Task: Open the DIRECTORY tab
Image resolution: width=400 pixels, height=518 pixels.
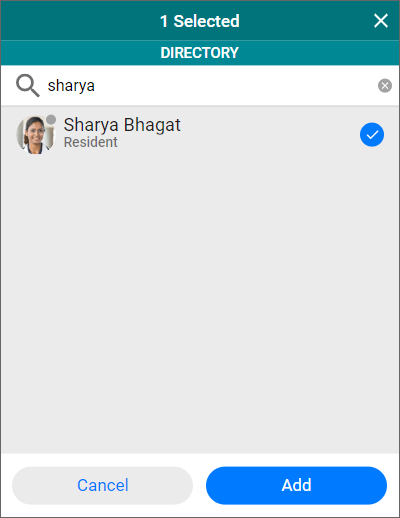Action: pos(200,53)
